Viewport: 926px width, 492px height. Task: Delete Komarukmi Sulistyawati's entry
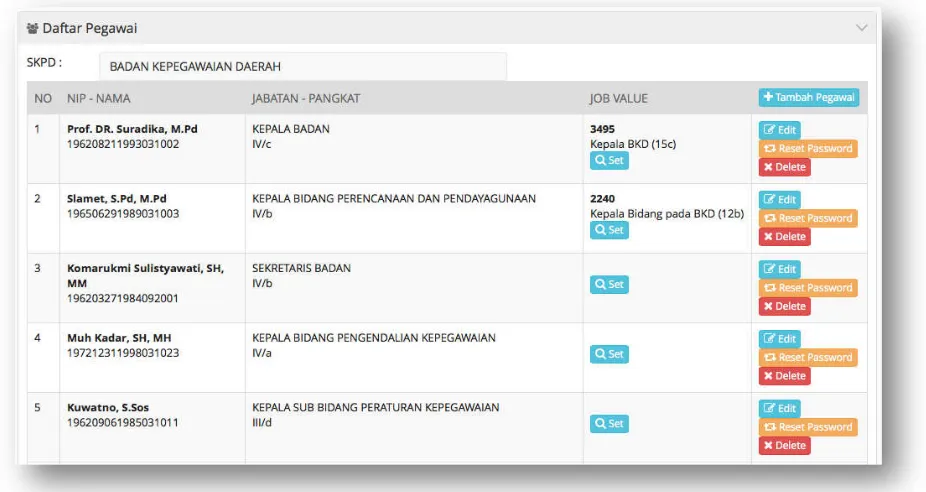784,307
